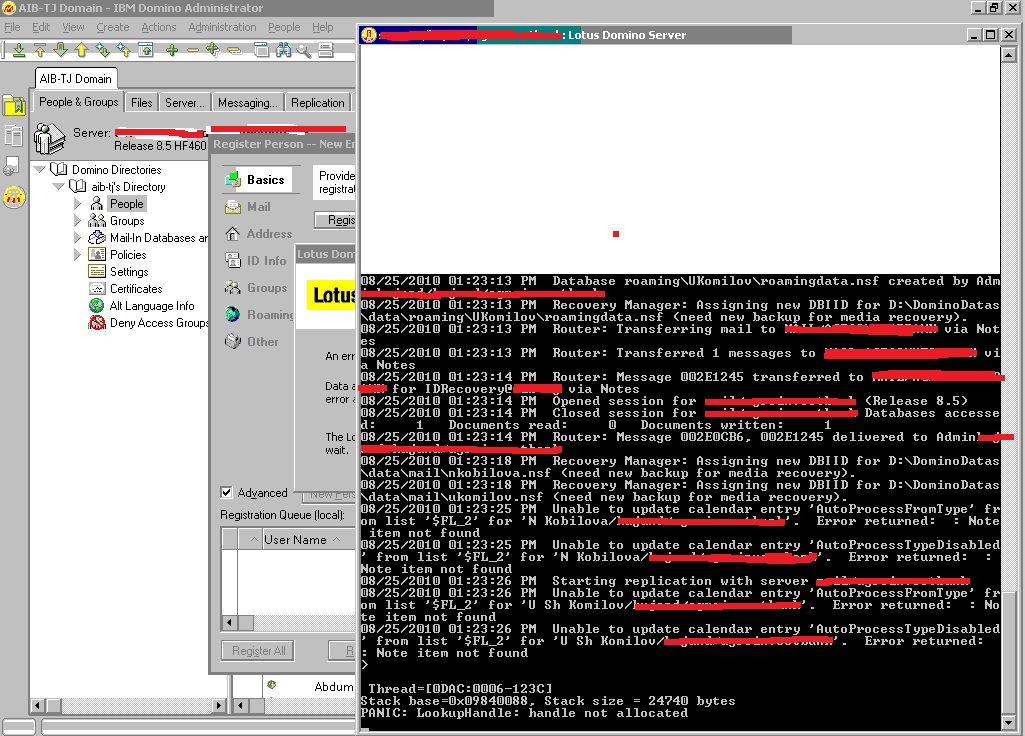Image resolution: width=1025 pixels, height=736 pixels.
Task: Click the collapse all (double minus) icon
Action: coord(234,50)
